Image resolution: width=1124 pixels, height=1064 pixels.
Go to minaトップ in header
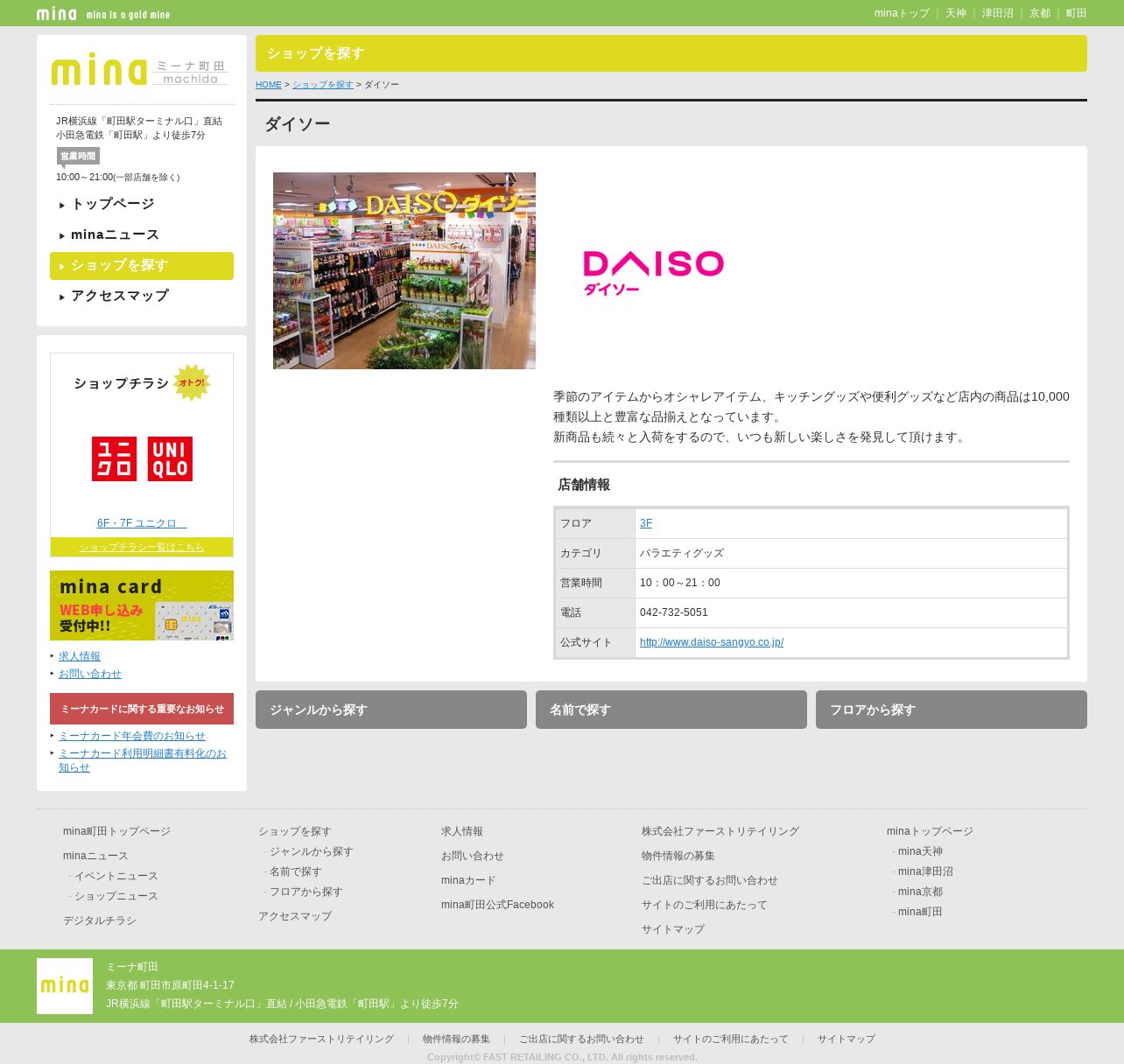click(902, 13)
